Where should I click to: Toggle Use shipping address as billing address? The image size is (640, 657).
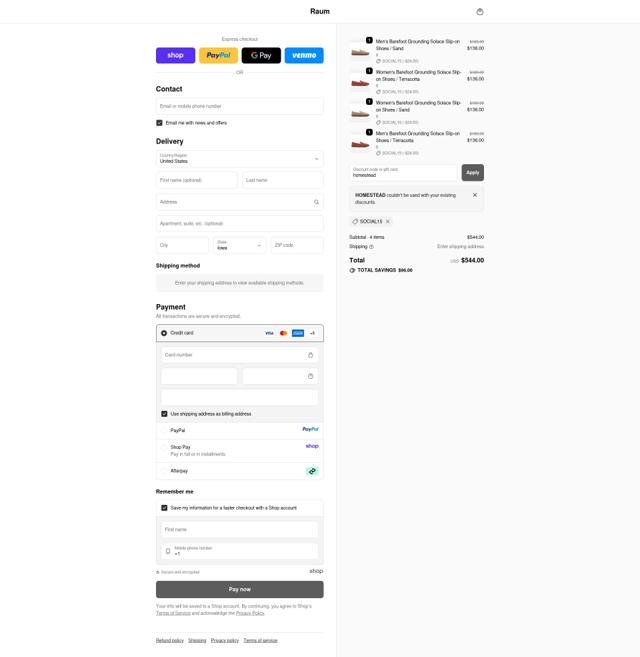coord(164,414)
